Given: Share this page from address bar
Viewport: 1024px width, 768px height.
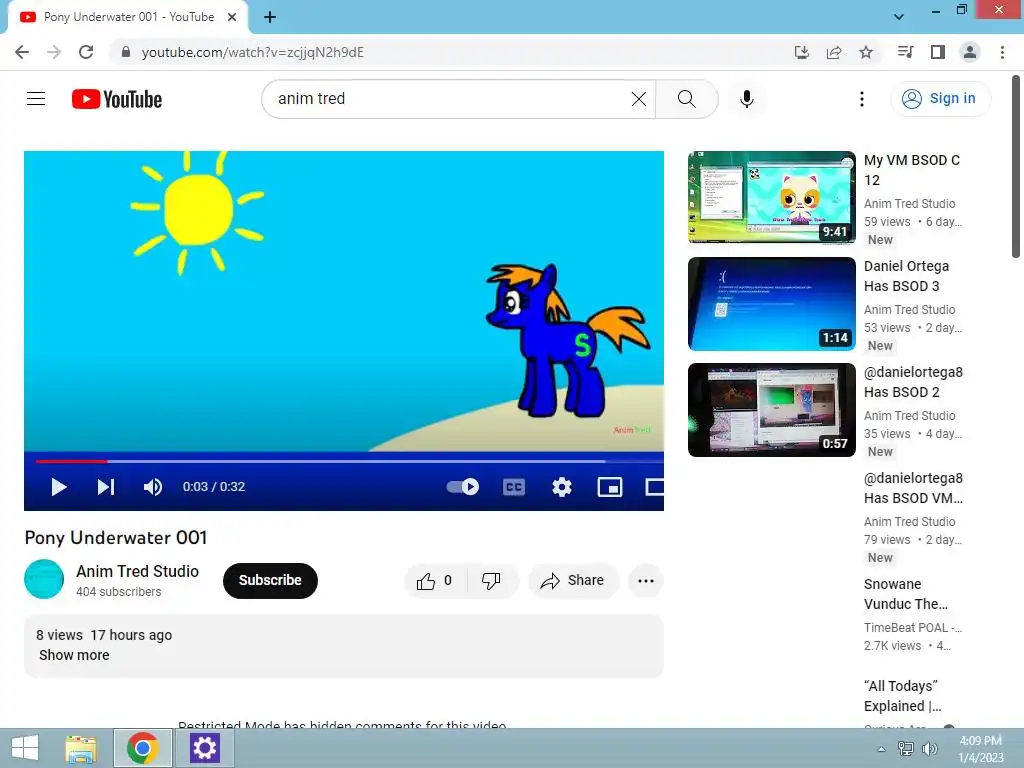Looking at the screenshot, I should [834, 52].
